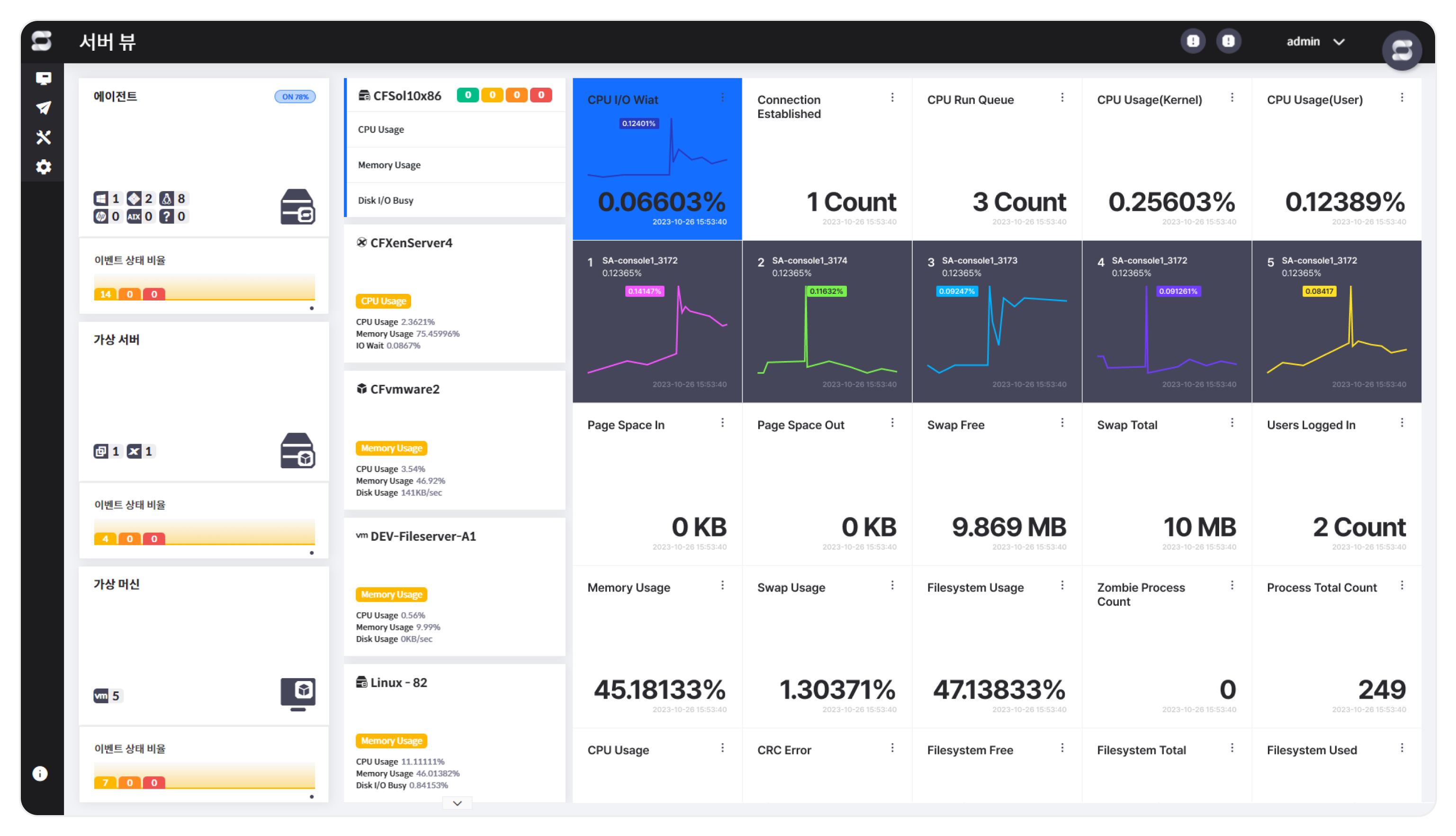
Task: Open options menu for Swap Free card
Action: click(x=1062, y=423)
